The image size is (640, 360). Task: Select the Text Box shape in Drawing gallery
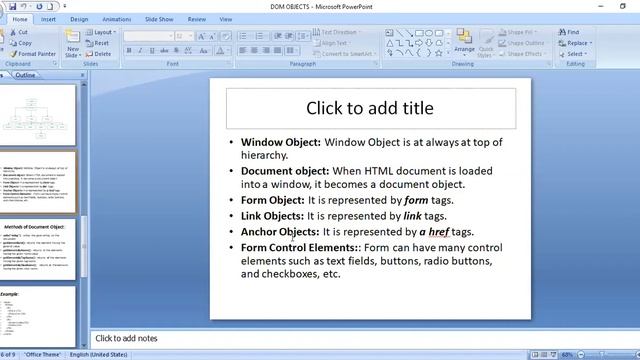(389, 33)
